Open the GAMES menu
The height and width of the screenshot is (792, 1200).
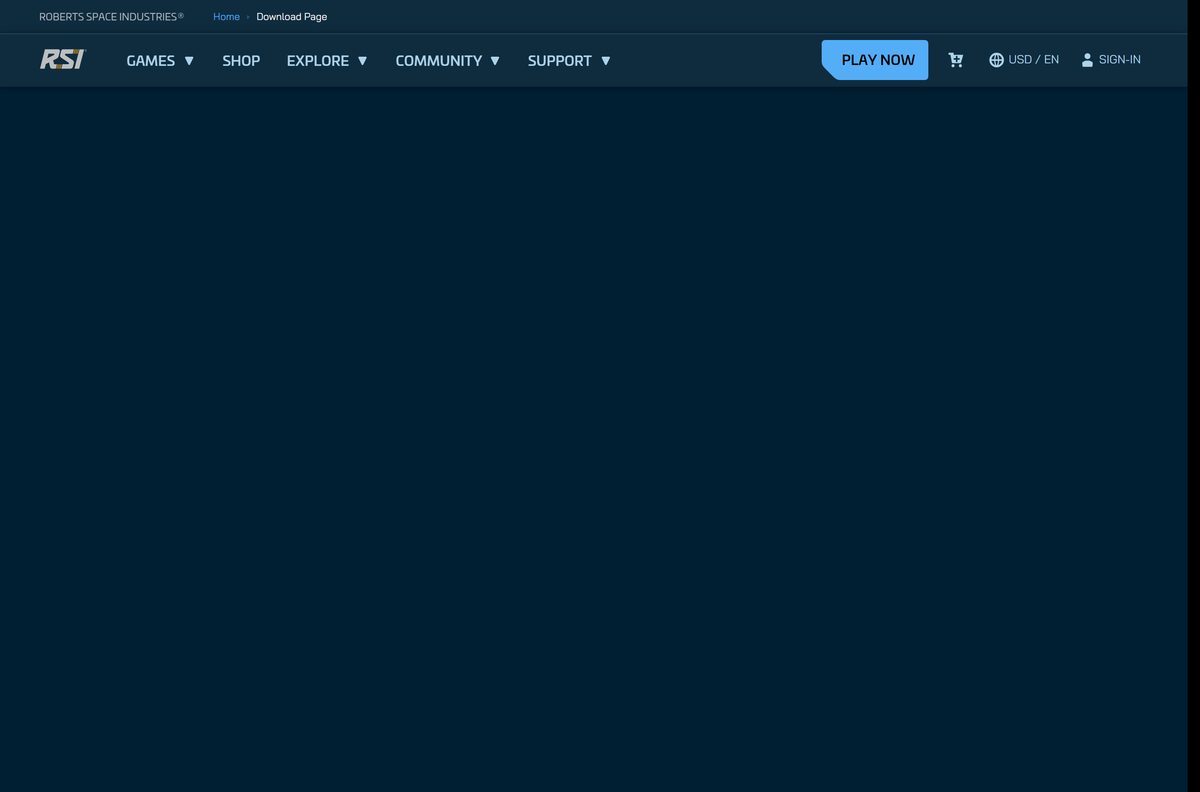[x=151, y=61]
